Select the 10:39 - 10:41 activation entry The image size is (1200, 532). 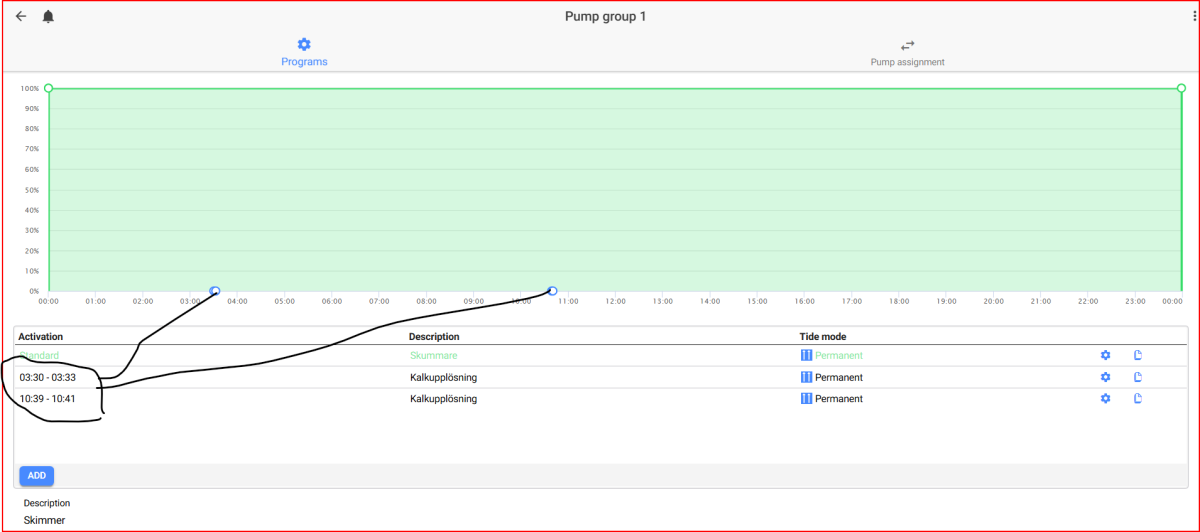[x=48, y=399]
